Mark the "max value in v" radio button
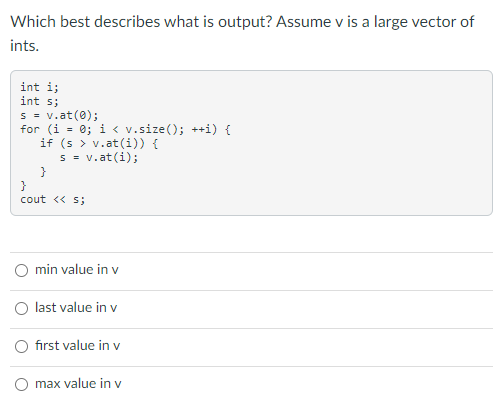The width and height of the screenshot is (502, 413). (21, 384)
